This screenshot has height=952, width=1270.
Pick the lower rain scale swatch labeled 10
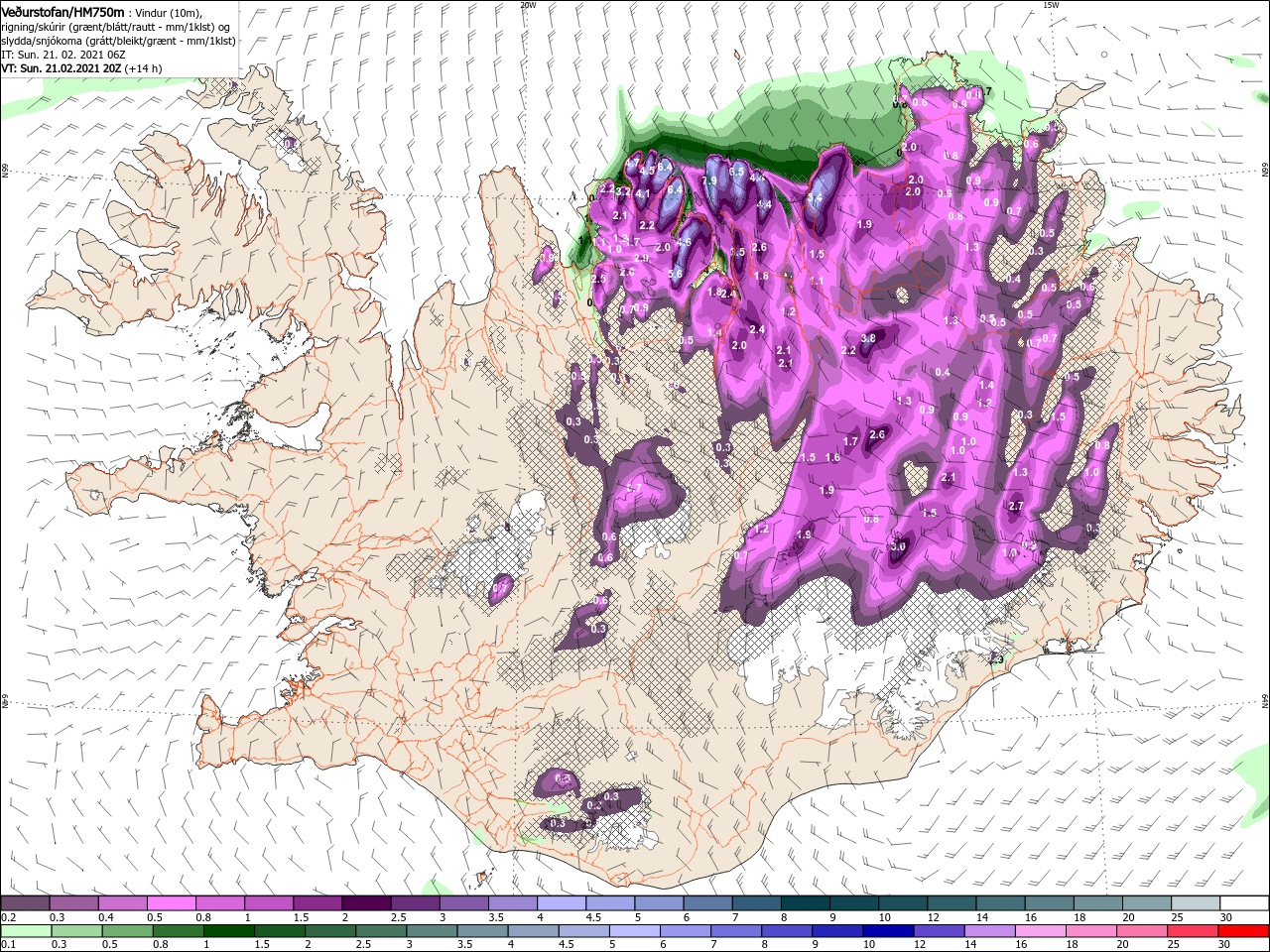889,931
